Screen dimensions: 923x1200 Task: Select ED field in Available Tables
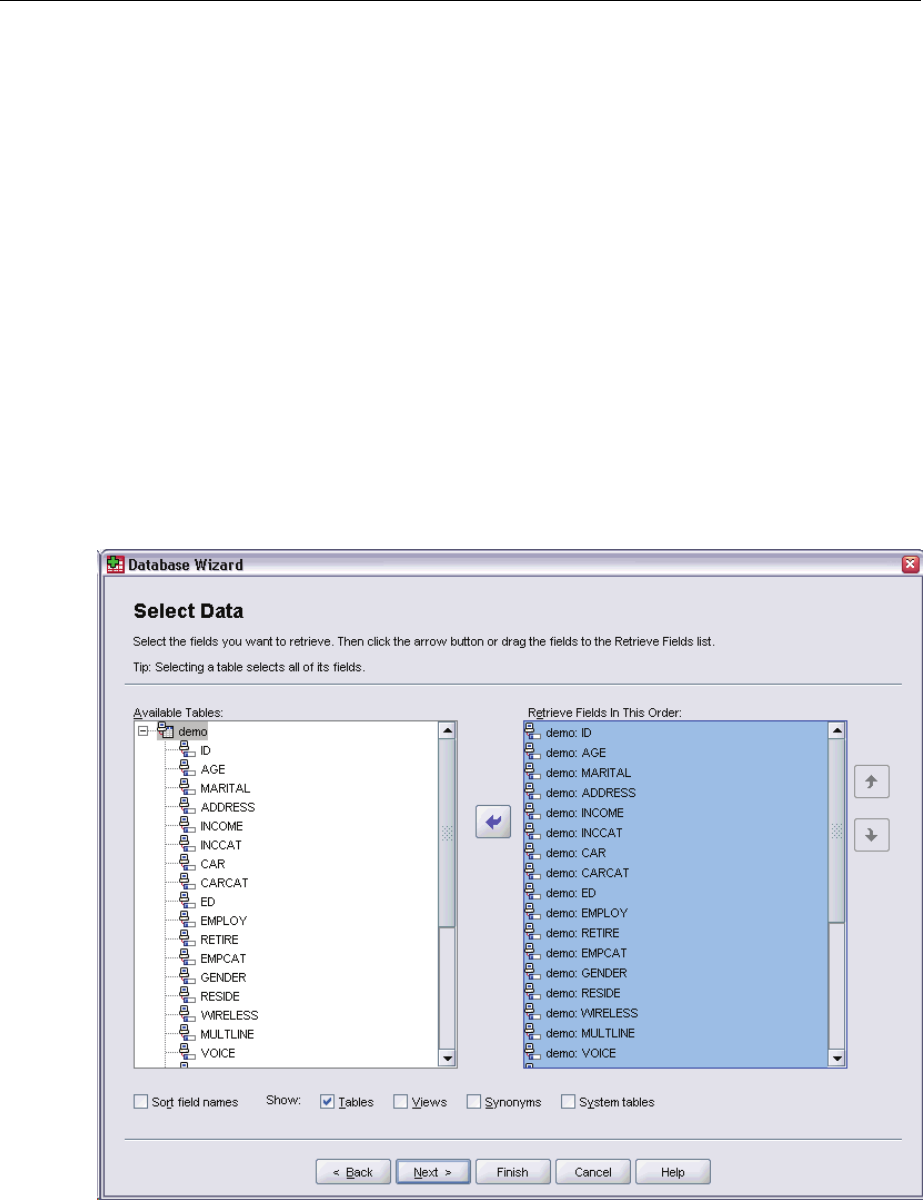[207, 901]
